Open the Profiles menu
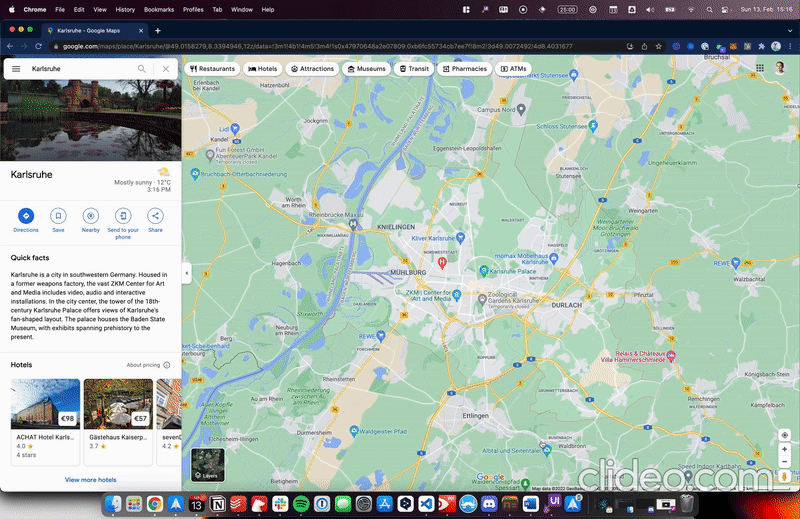This screenshot has height=519, width=800. (193, 10)
